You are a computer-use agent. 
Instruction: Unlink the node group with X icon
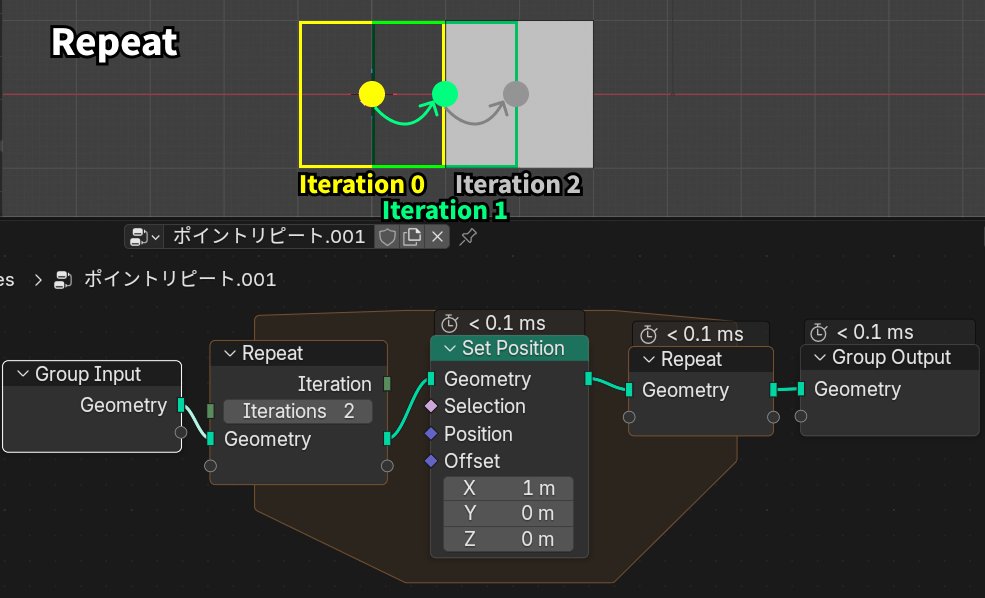437,237
